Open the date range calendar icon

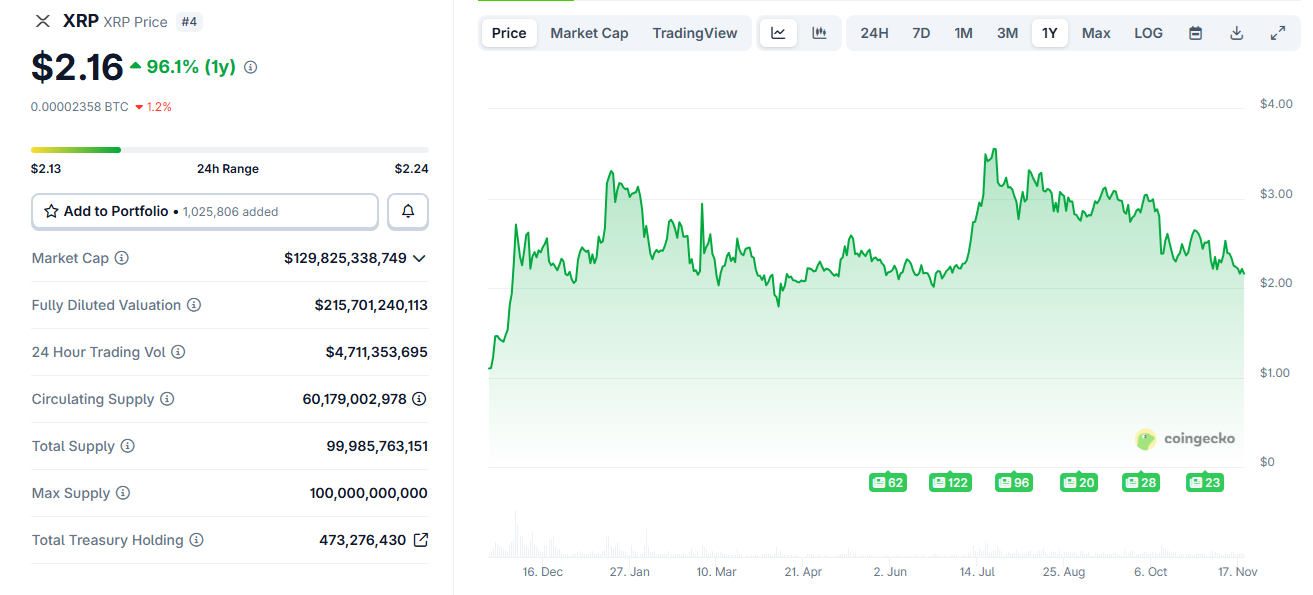(1195, 32)
